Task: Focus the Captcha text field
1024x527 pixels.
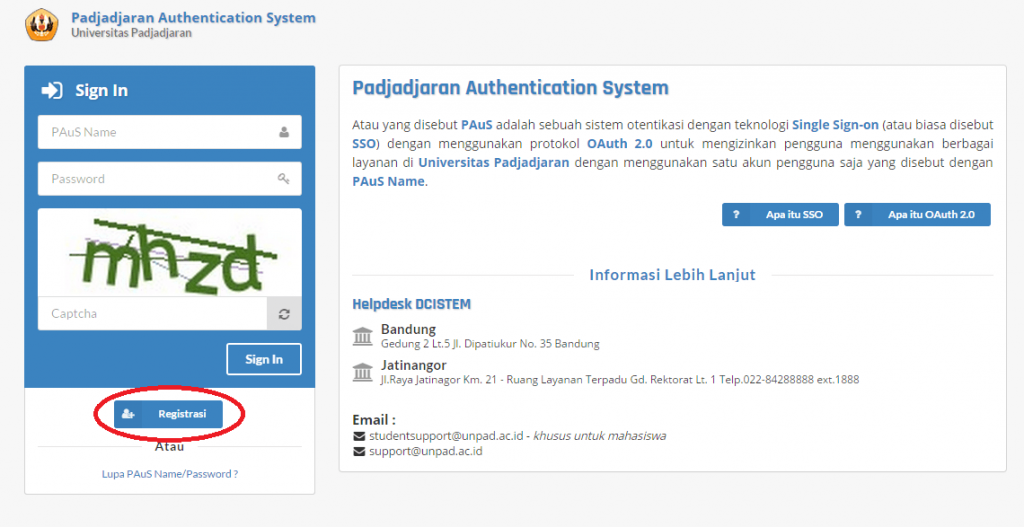Action: (x=152, y=314)
